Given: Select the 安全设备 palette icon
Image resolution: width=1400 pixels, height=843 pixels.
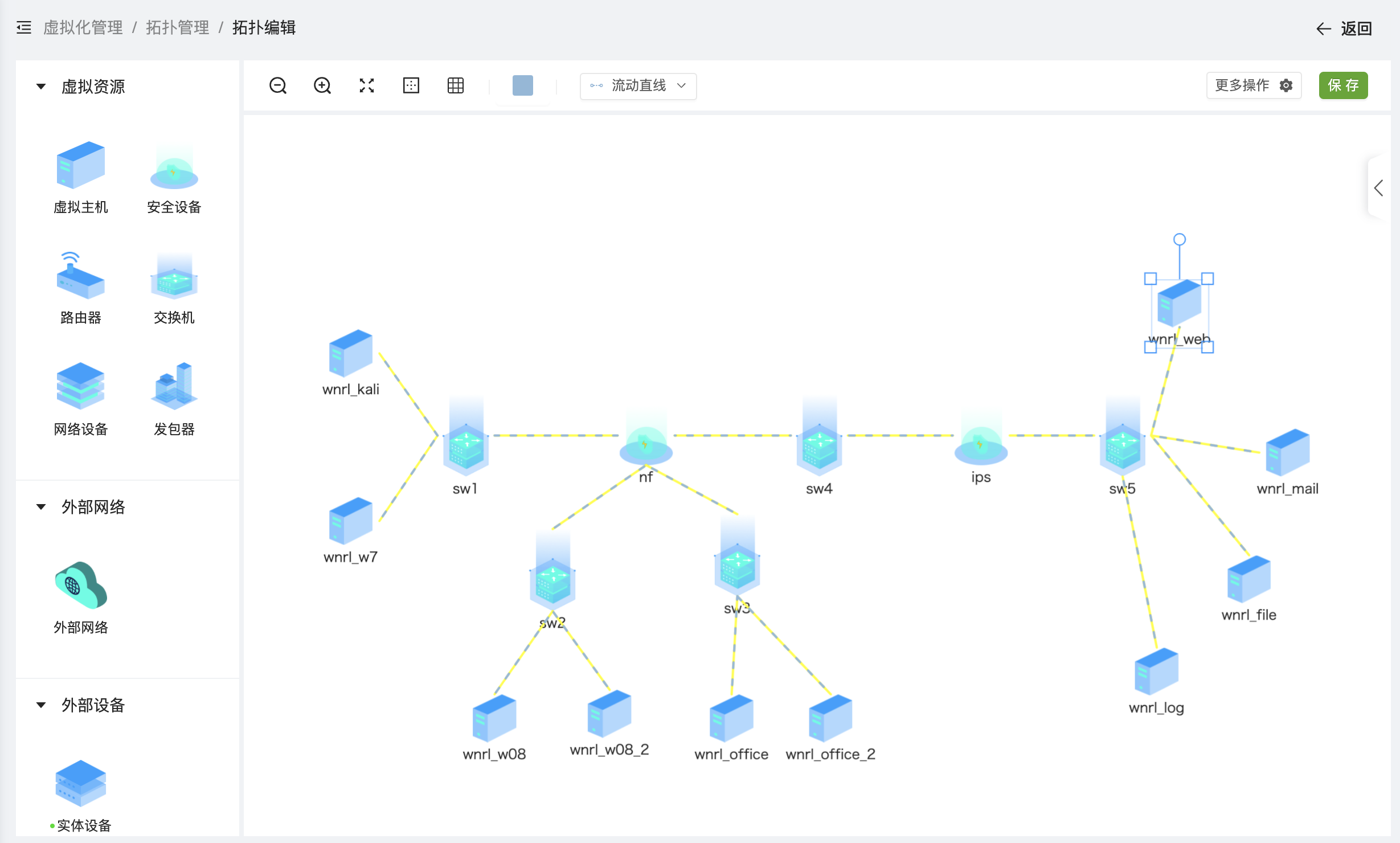Looking at the screenshot, I should tap(174, 169).
